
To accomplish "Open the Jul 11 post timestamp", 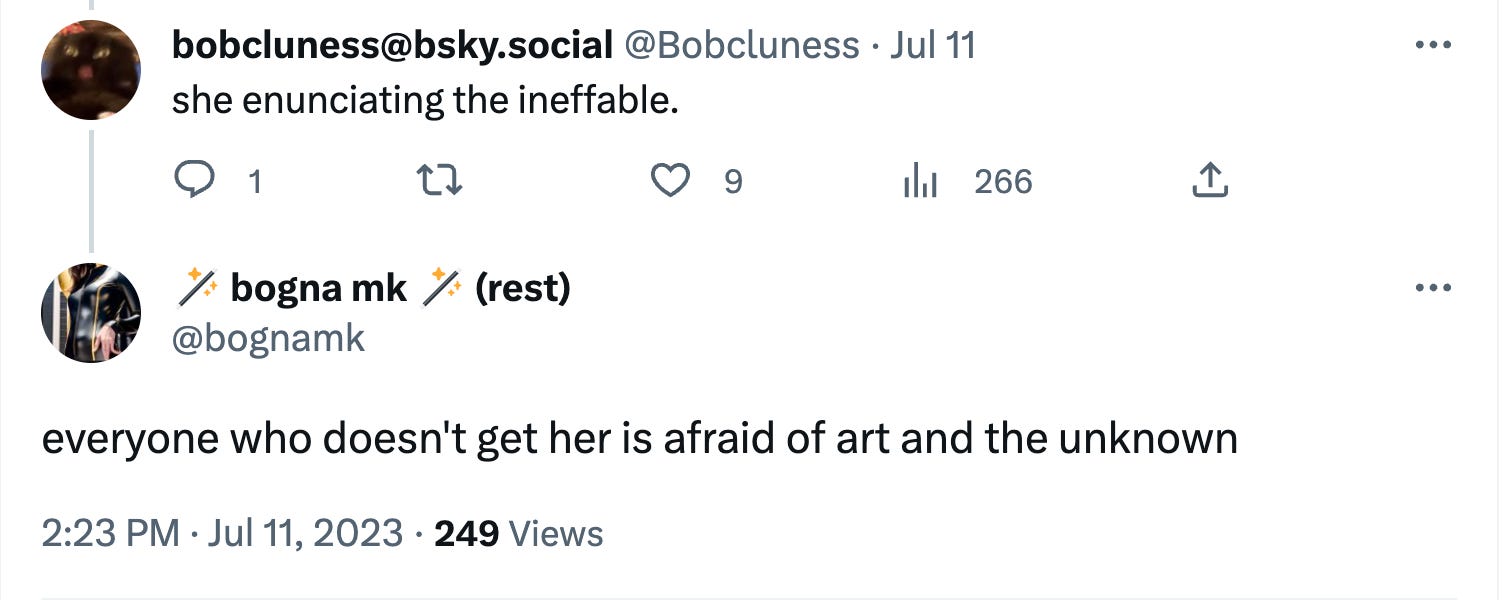I will click(932, 45).
